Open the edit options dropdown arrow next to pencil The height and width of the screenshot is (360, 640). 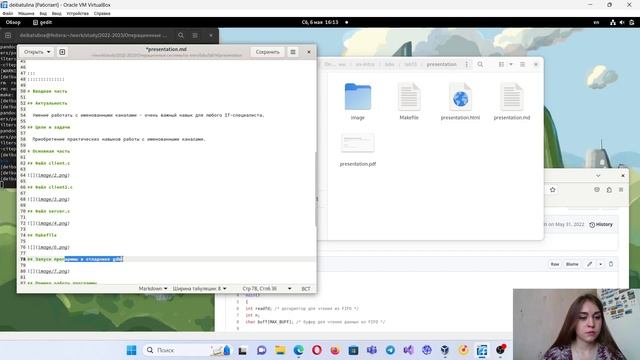pos(600,264)
